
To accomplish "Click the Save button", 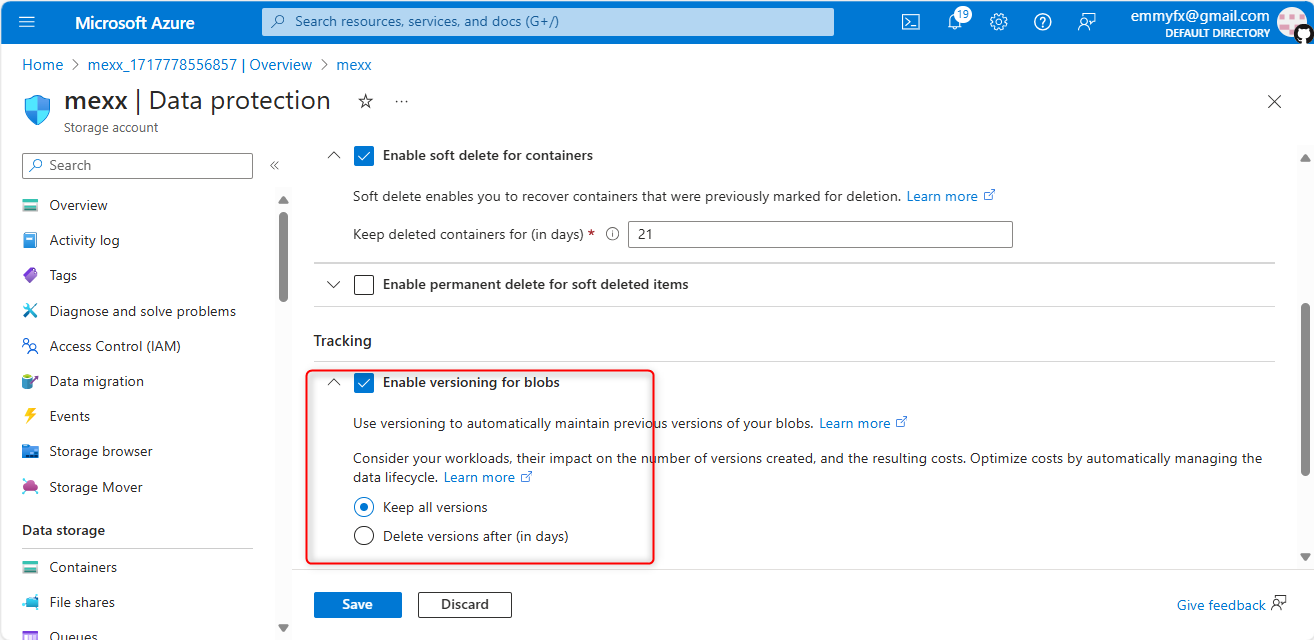I will (357, 604).
